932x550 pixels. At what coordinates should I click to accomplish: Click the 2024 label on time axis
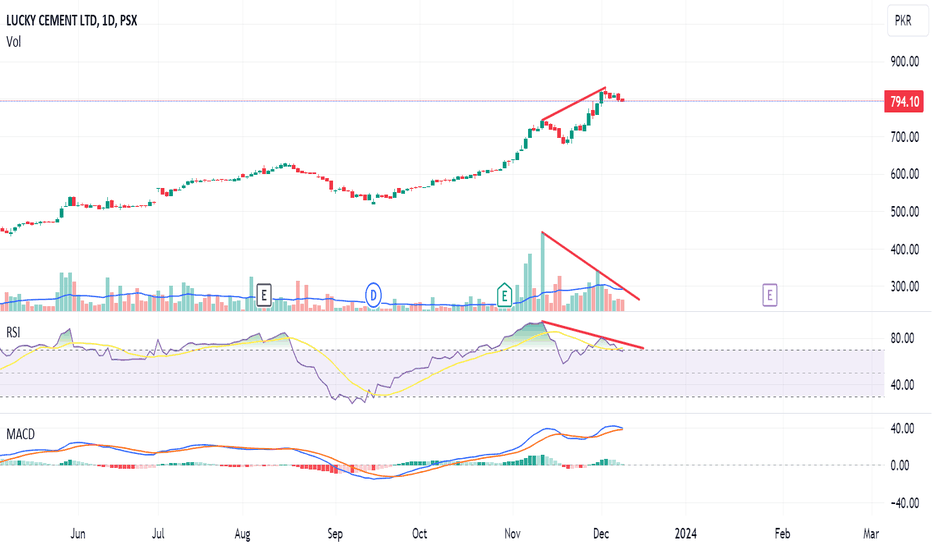685,533
